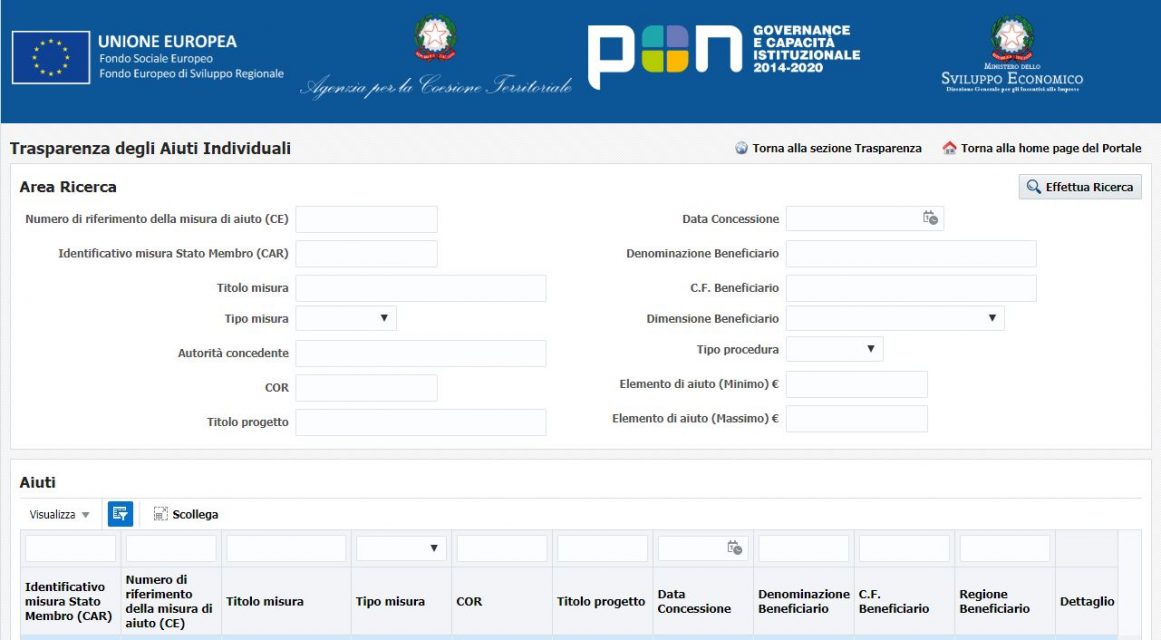Click the Titolo progetto column filter box

coord(603,549)
